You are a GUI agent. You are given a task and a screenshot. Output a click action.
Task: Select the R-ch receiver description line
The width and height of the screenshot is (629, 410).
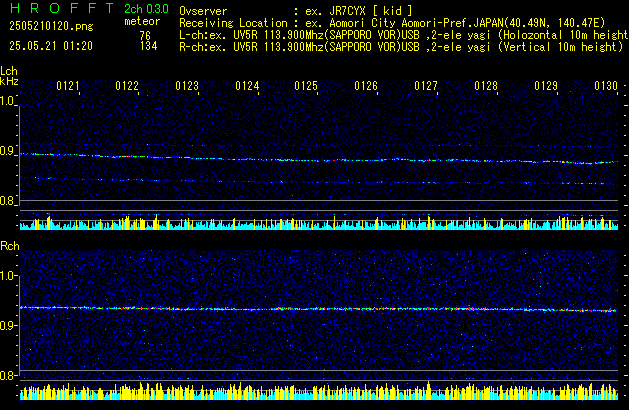coord(401,47)
